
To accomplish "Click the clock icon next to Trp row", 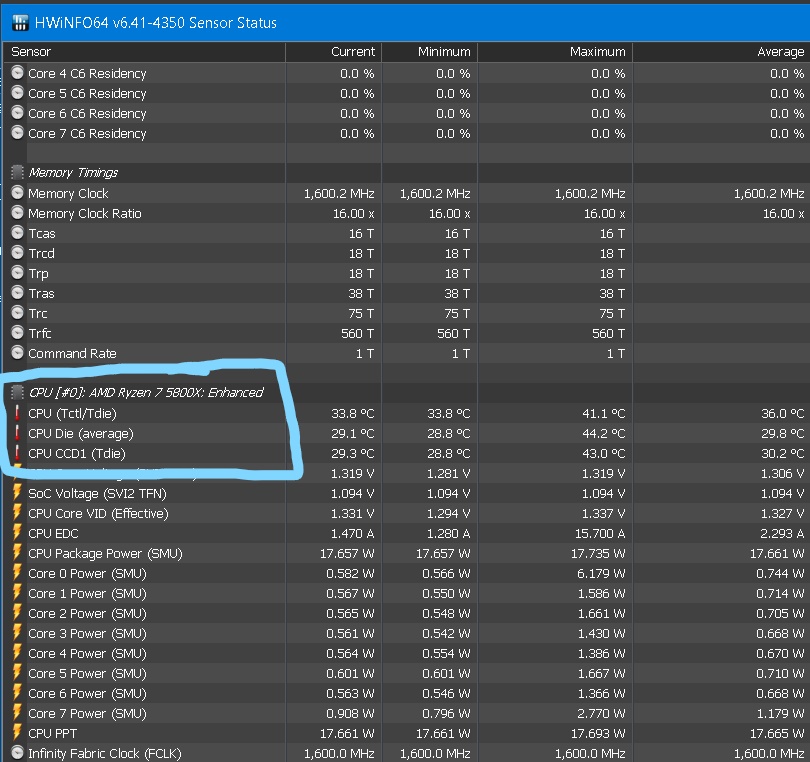I will click(x=18, y=273).
